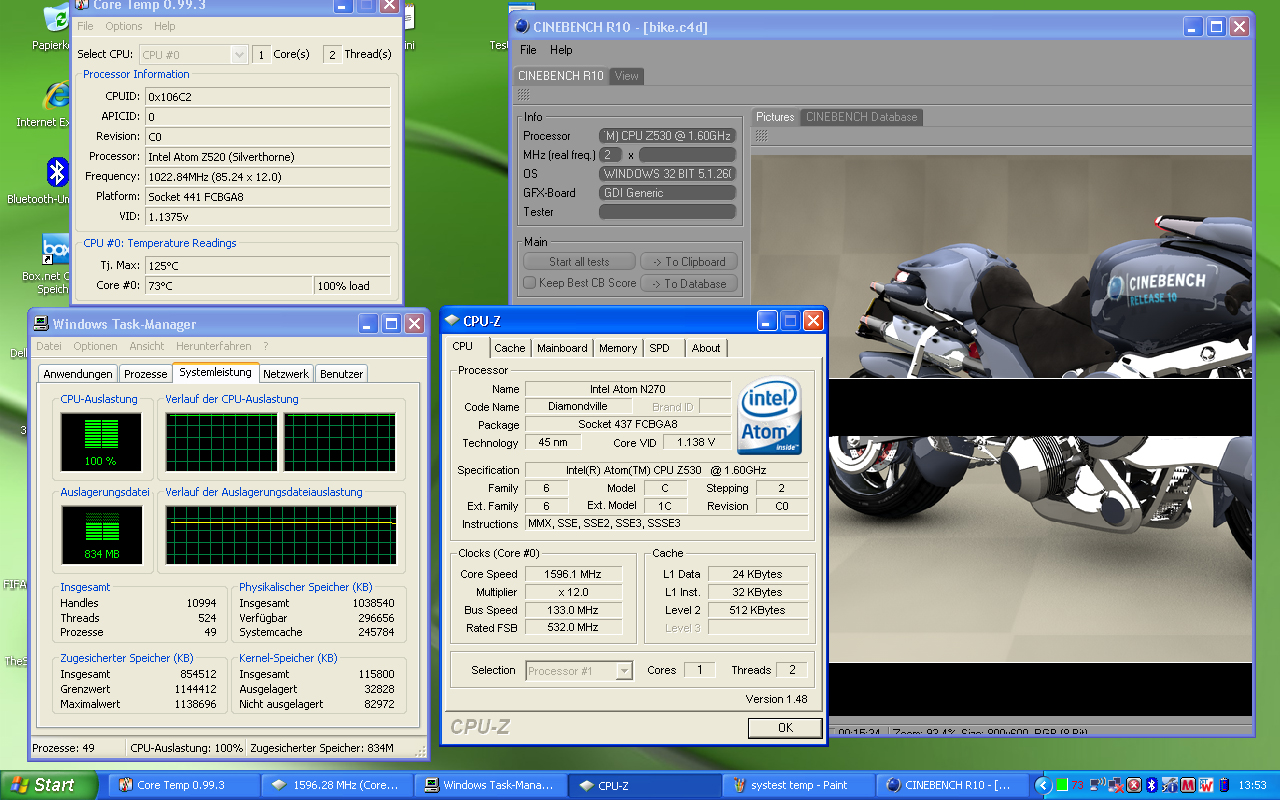Image resolution: width=1280 pixels, height=800 pixels.
Task: Open the Optionen menu in Task Manager
Action: pos(95,346)
